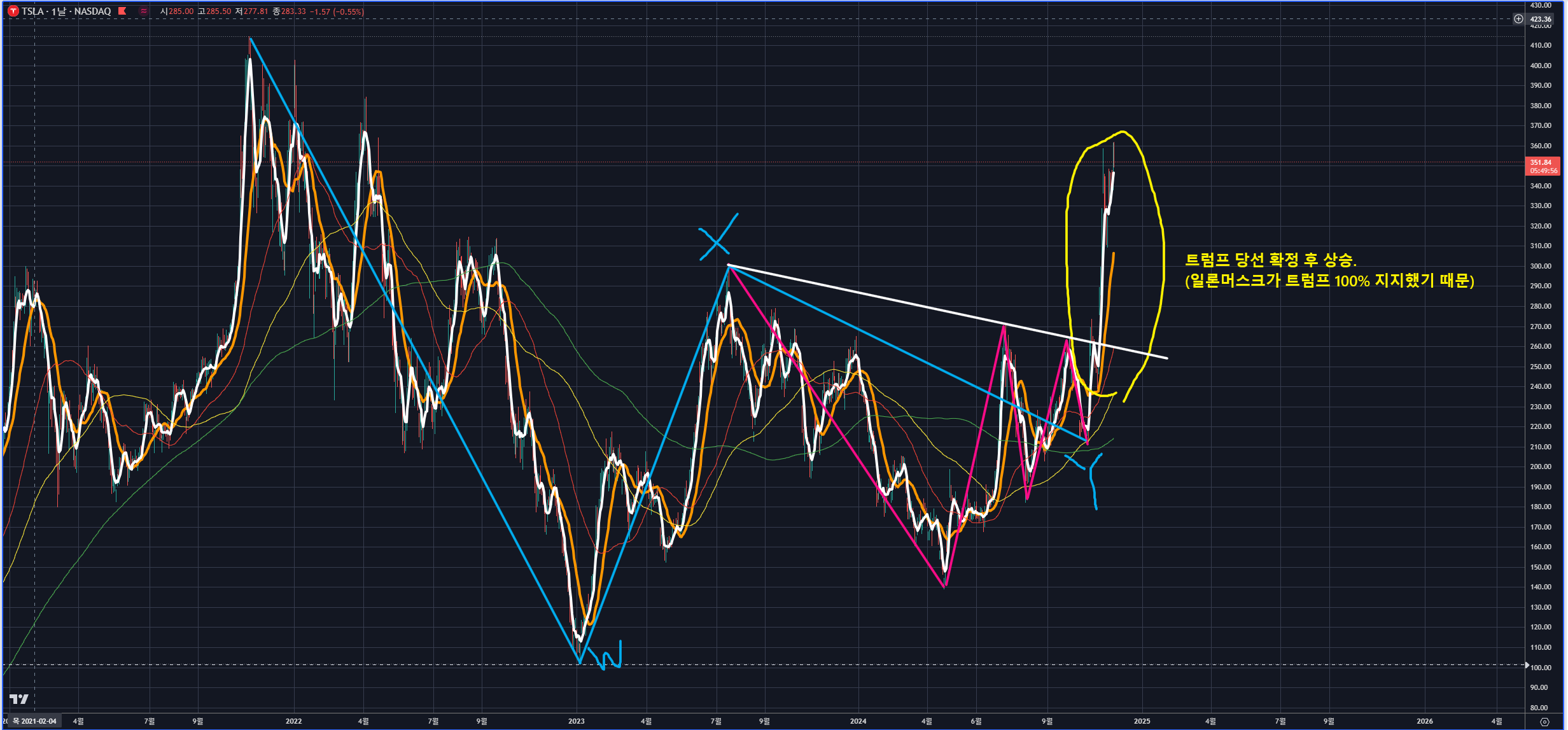
Task: Click the 423.36 crosshair price tag
Action: click(1541, 19)
